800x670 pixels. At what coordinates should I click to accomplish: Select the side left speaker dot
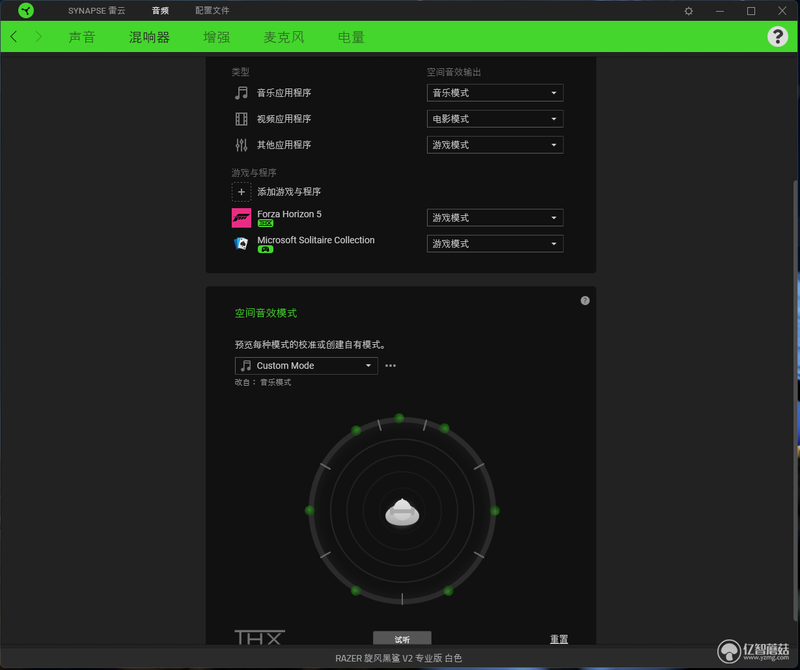[310, 510]
